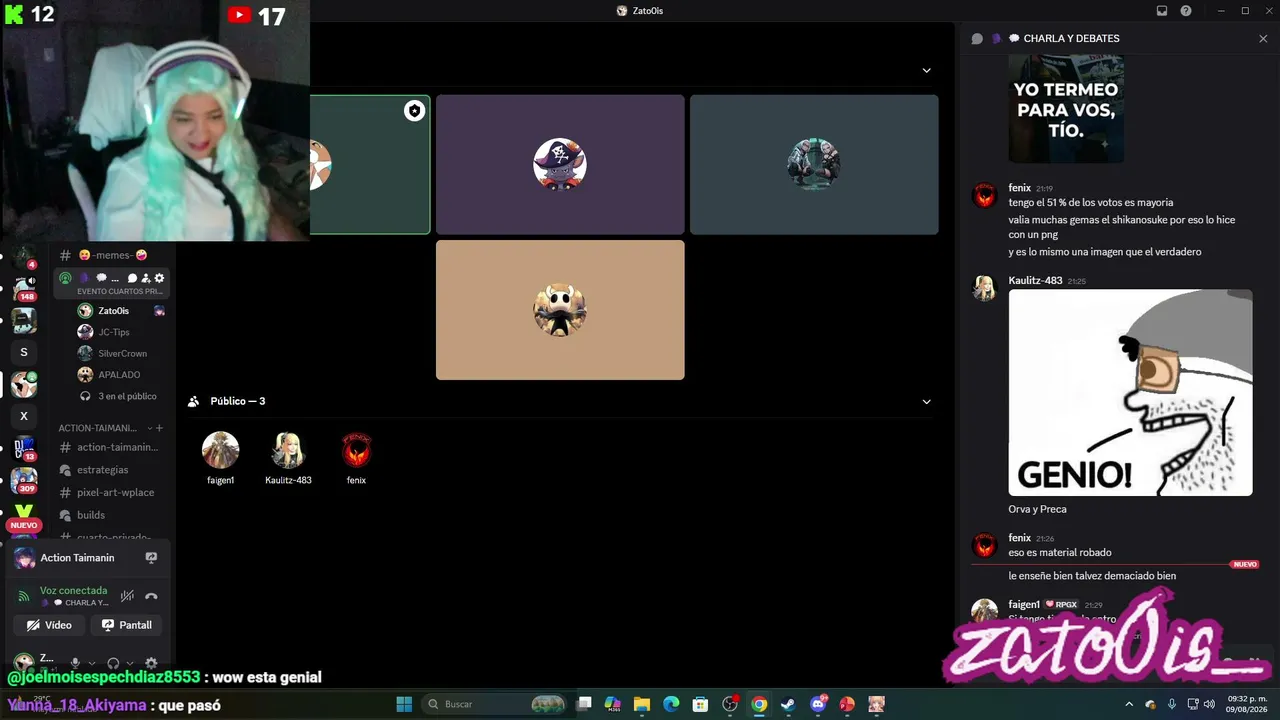Open the Discord inbox icon in title bar
The image size is (1280, 720).
1162,11
